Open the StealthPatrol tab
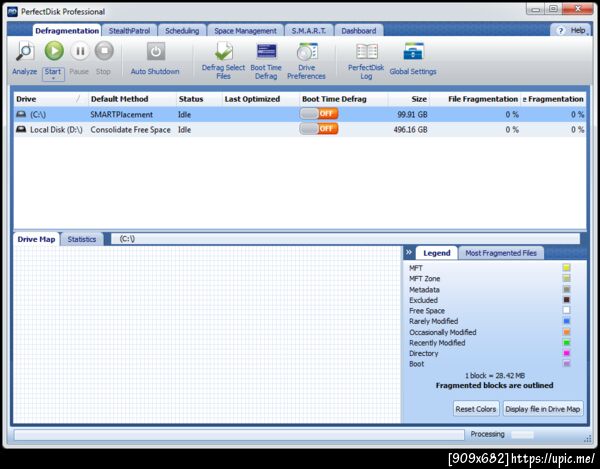Viewport: 600px width, 469px height. (129, 31)
